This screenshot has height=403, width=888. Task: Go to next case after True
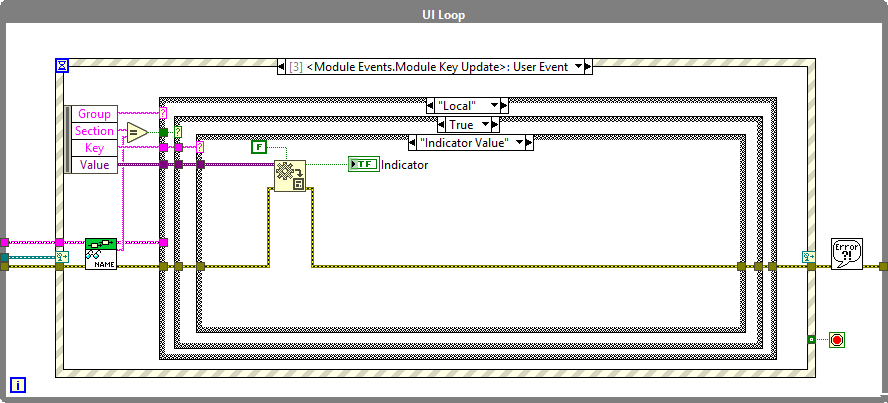pyautogui.click(x=495, y=125)
